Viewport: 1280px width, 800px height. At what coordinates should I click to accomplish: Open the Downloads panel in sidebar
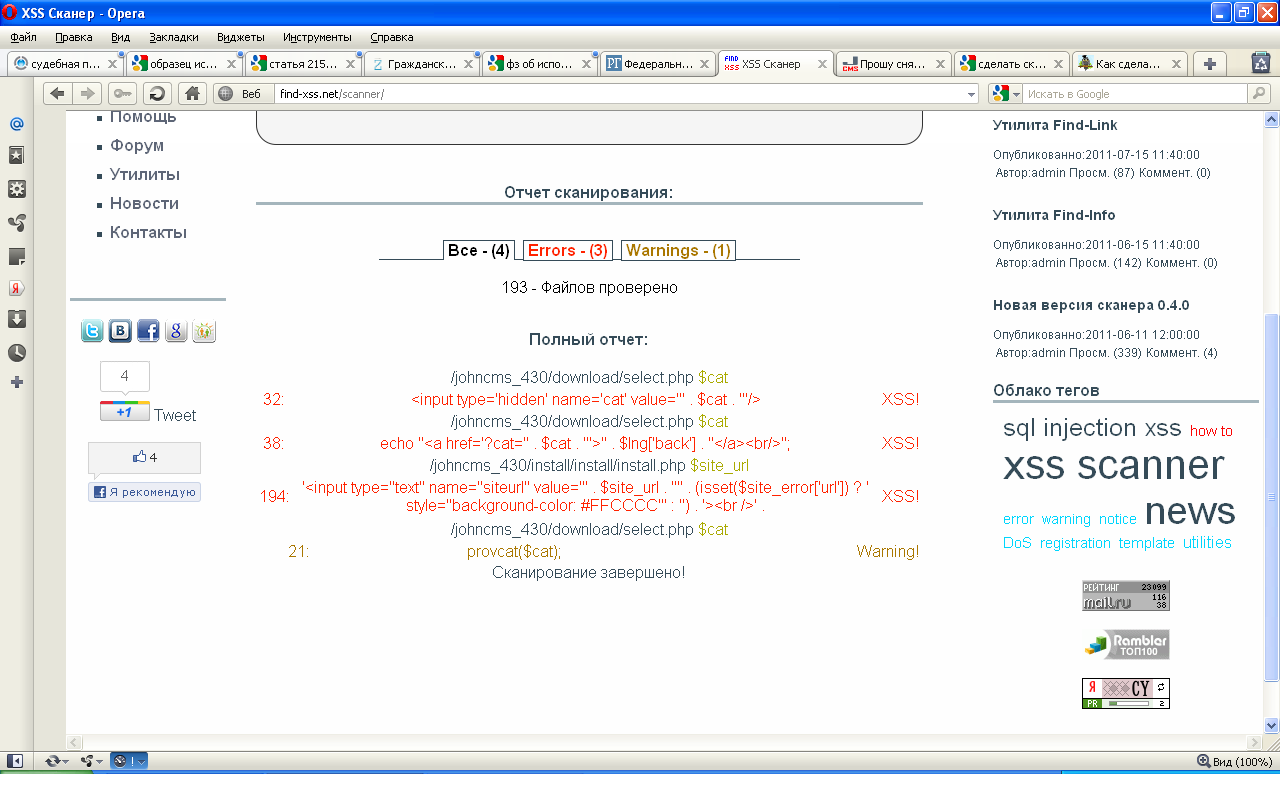click(17, 319)
